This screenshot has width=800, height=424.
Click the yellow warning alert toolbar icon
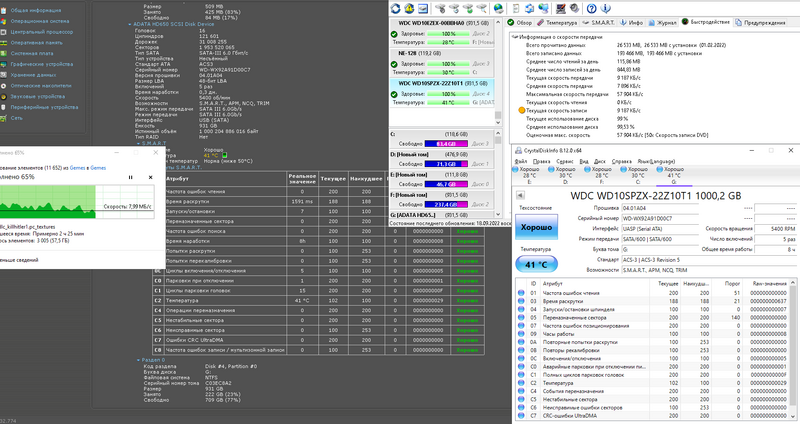[x=409, y=9]
